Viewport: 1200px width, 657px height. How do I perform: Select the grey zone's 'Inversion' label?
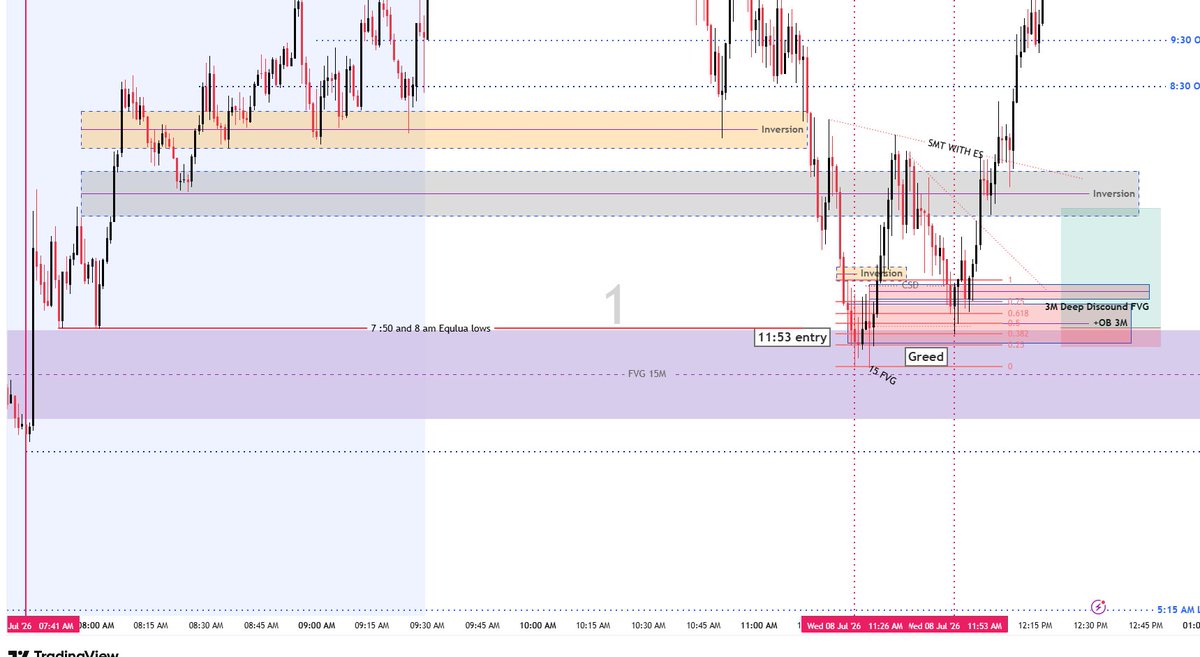pyautogui.click(x=1114, y=193)
